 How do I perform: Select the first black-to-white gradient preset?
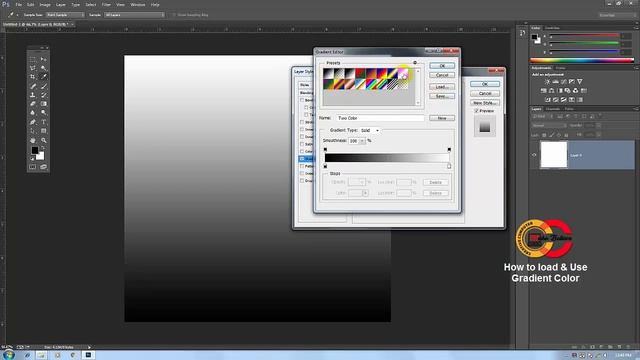click(329, 73)
